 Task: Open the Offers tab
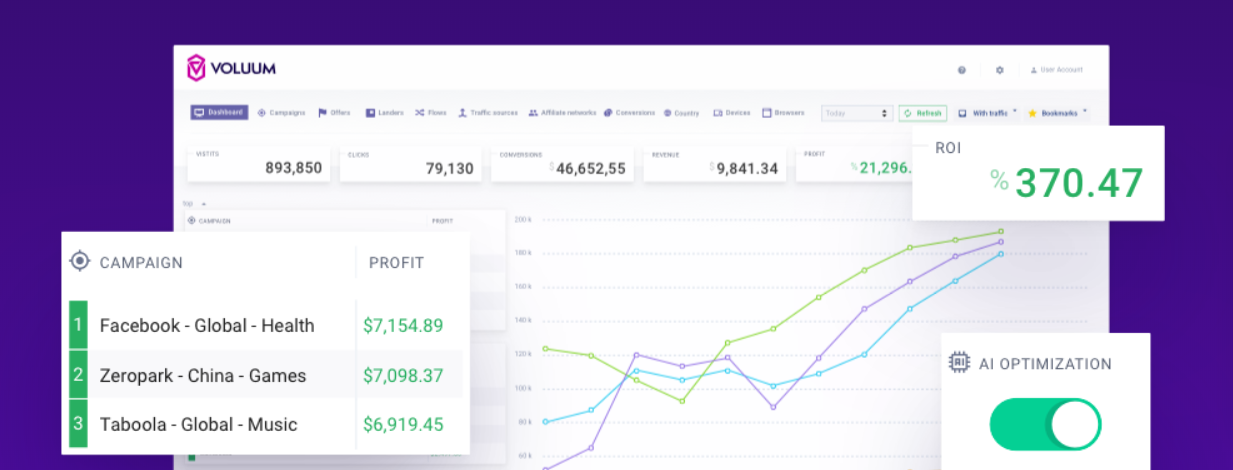click(x=334, y=113)
